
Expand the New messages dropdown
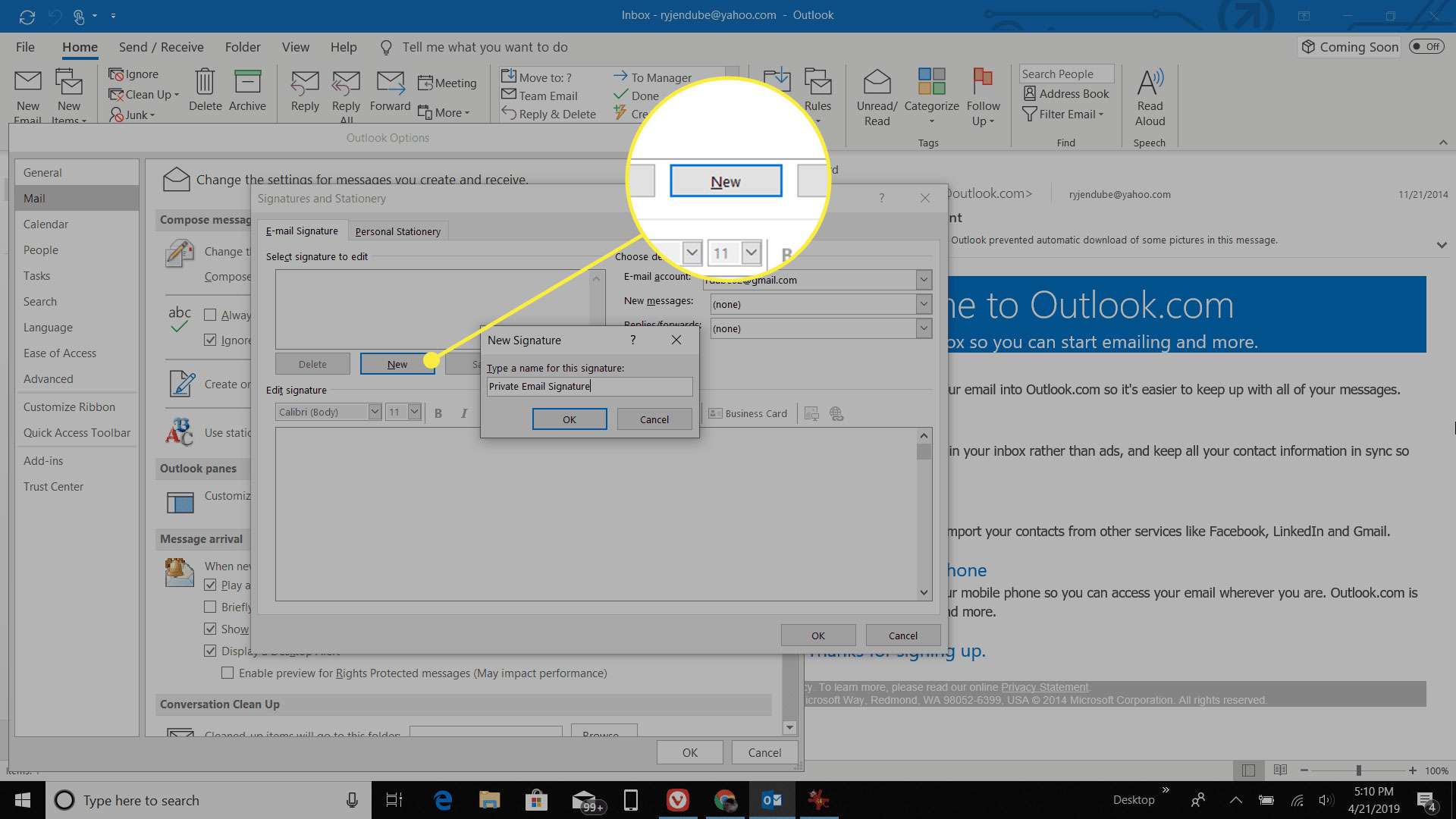coord(922,303)
